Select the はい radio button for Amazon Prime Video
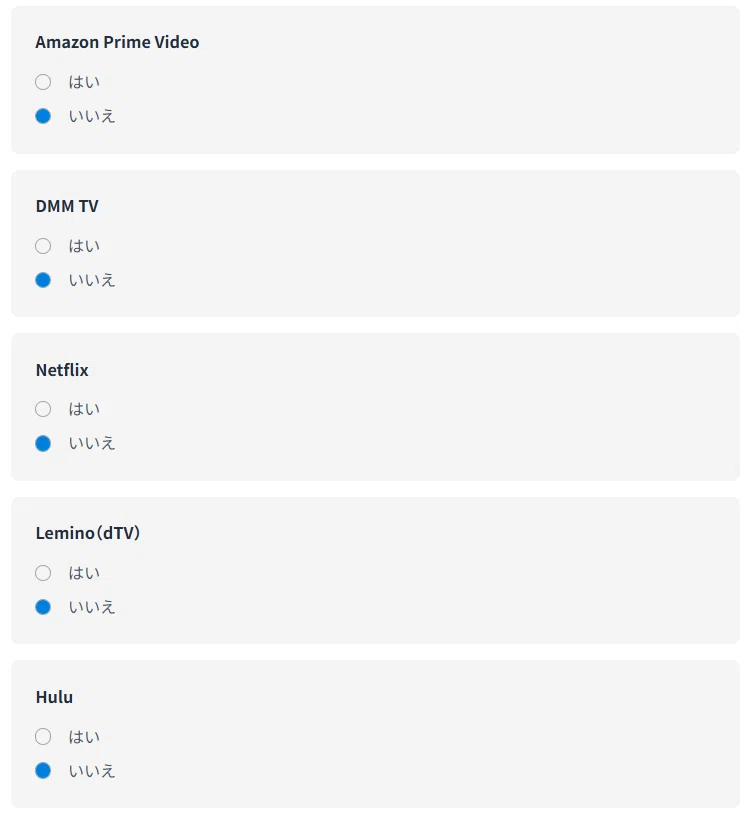The image size is (750, 814). (x=43, y=82)
